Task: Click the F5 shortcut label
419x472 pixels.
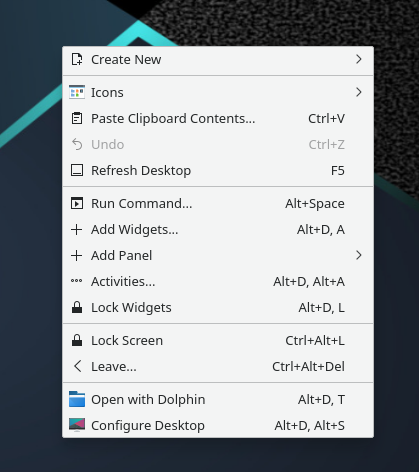Action: point(338,171)
